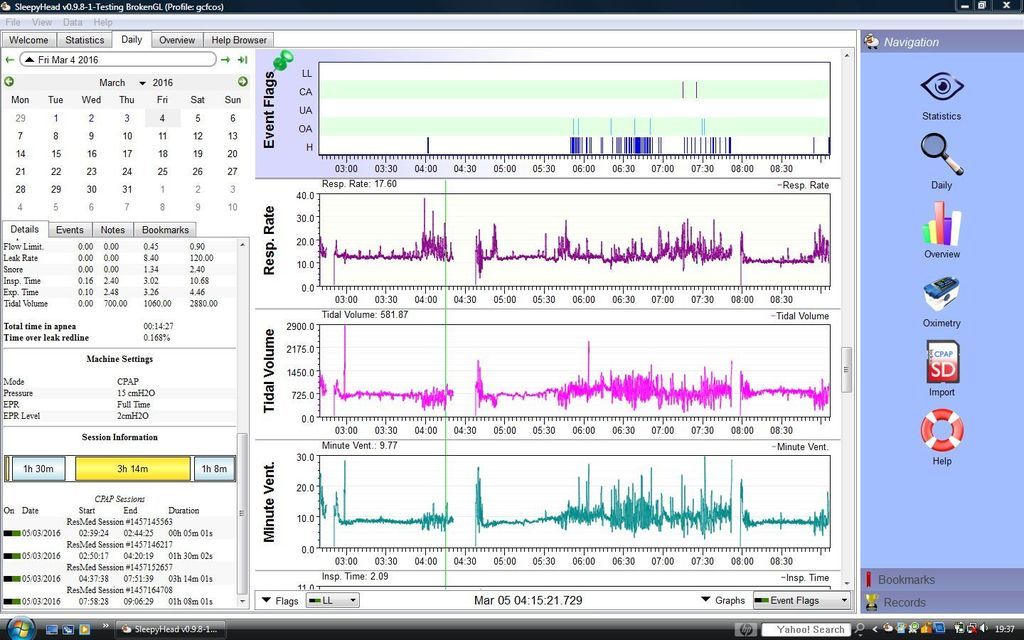Viewport: 1024px width, 640px height.
Task: Open the Flags dropdown menu
Action: (280, 601)
